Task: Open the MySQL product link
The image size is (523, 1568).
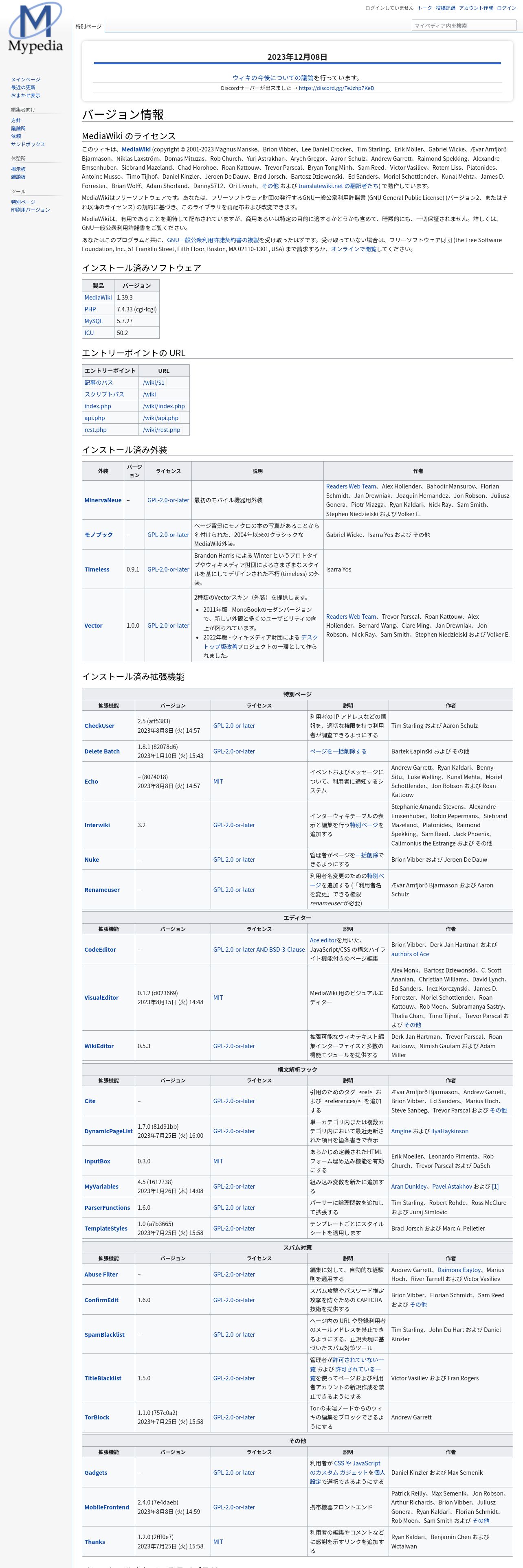Action: coord(94,321)
